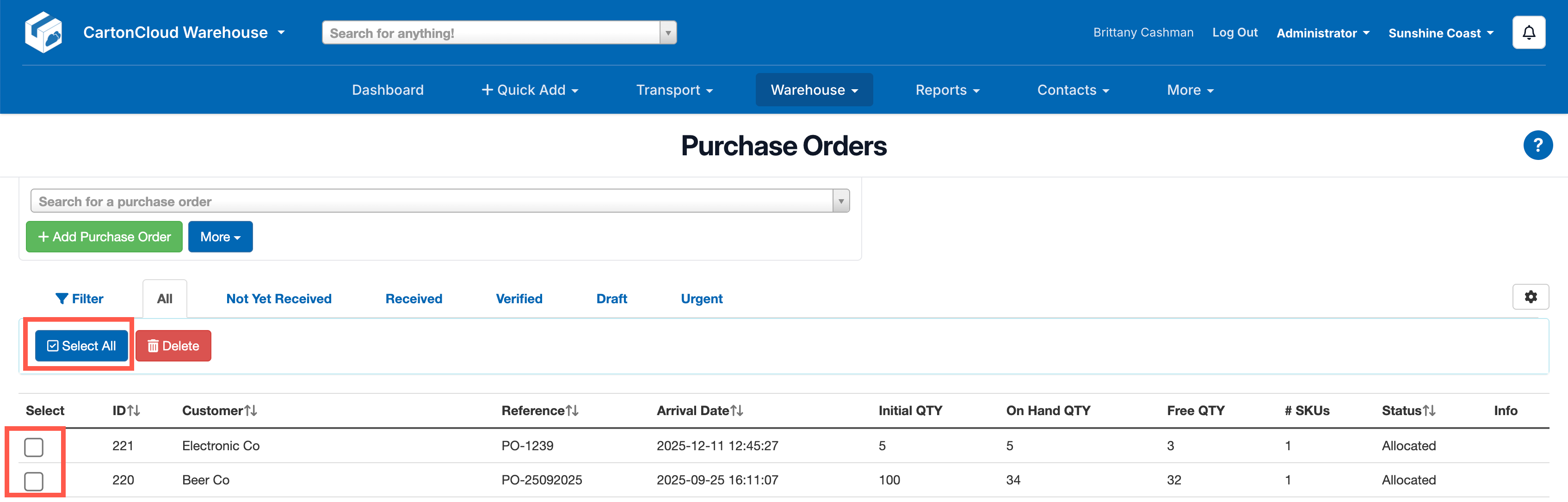Sort by Arrival Date arrows

[736, 411]
